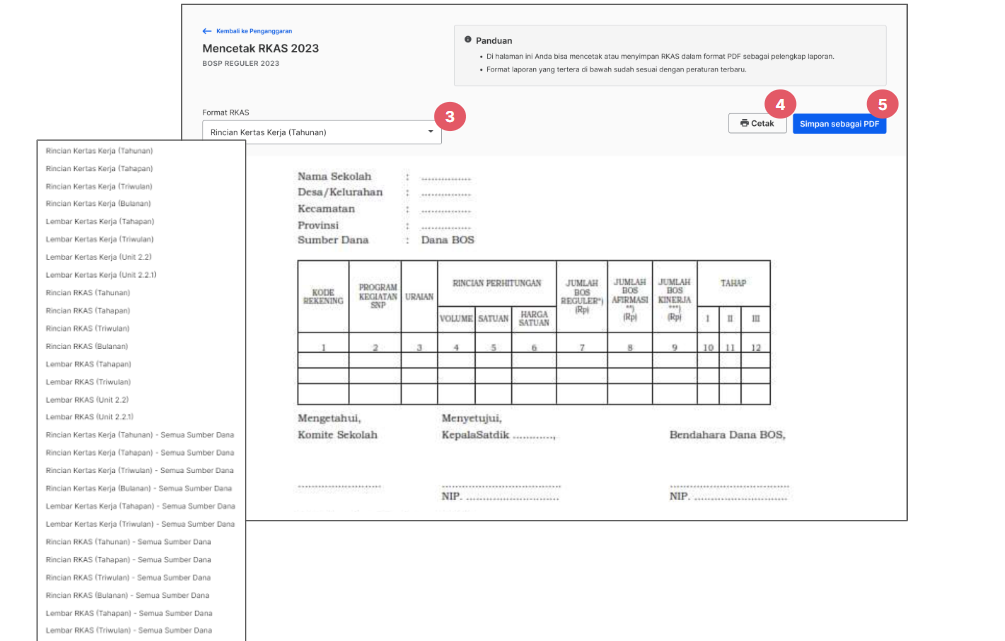Select Lembar Kertas Kerja (Unit 2.2.1)
Image resolution: width=1005 pixels, height=641 pixels.
tap(101, 275)
